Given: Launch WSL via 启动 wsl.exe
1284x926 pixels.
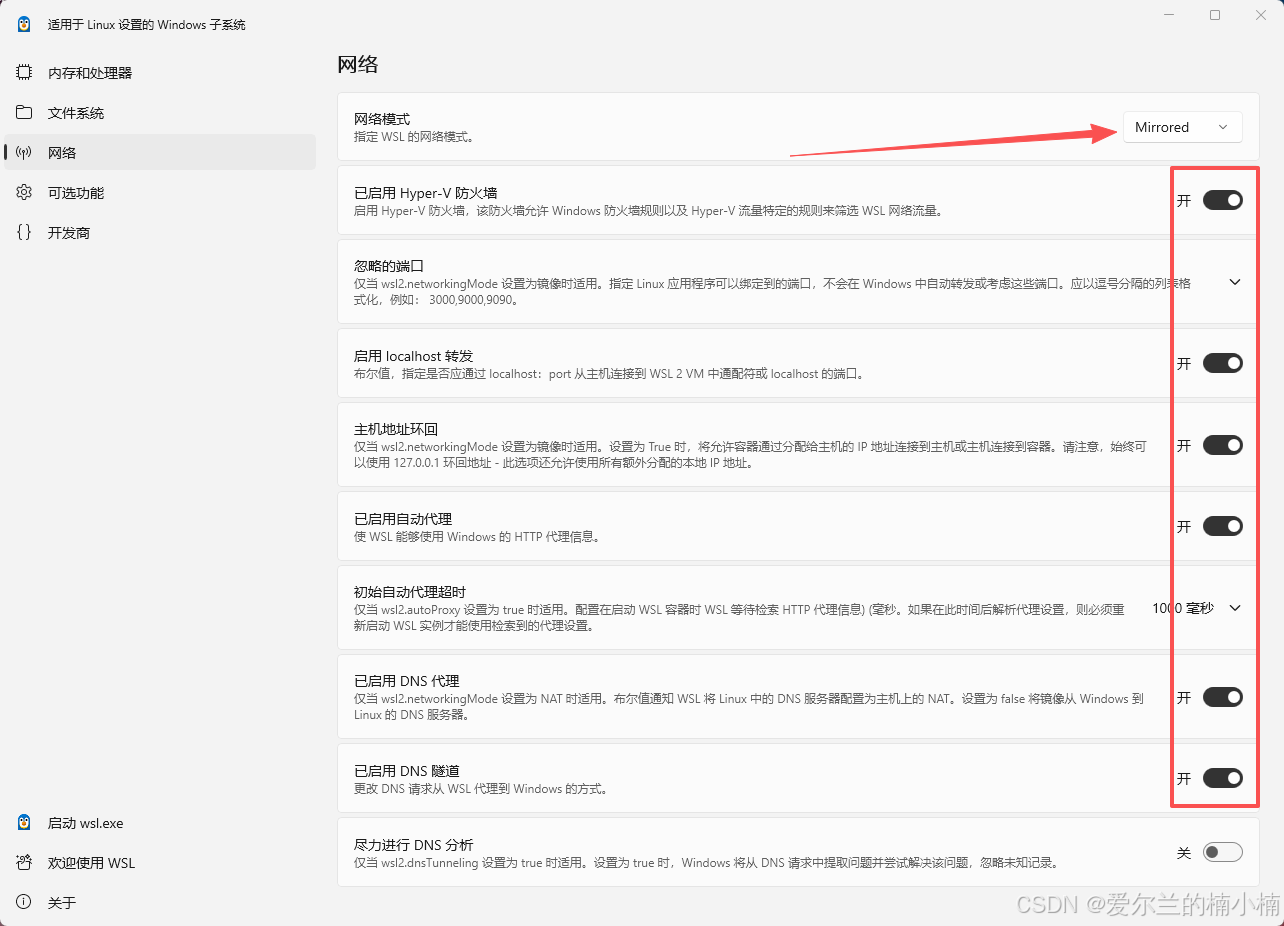Looking at the screenshot, I should click(160, 823).
